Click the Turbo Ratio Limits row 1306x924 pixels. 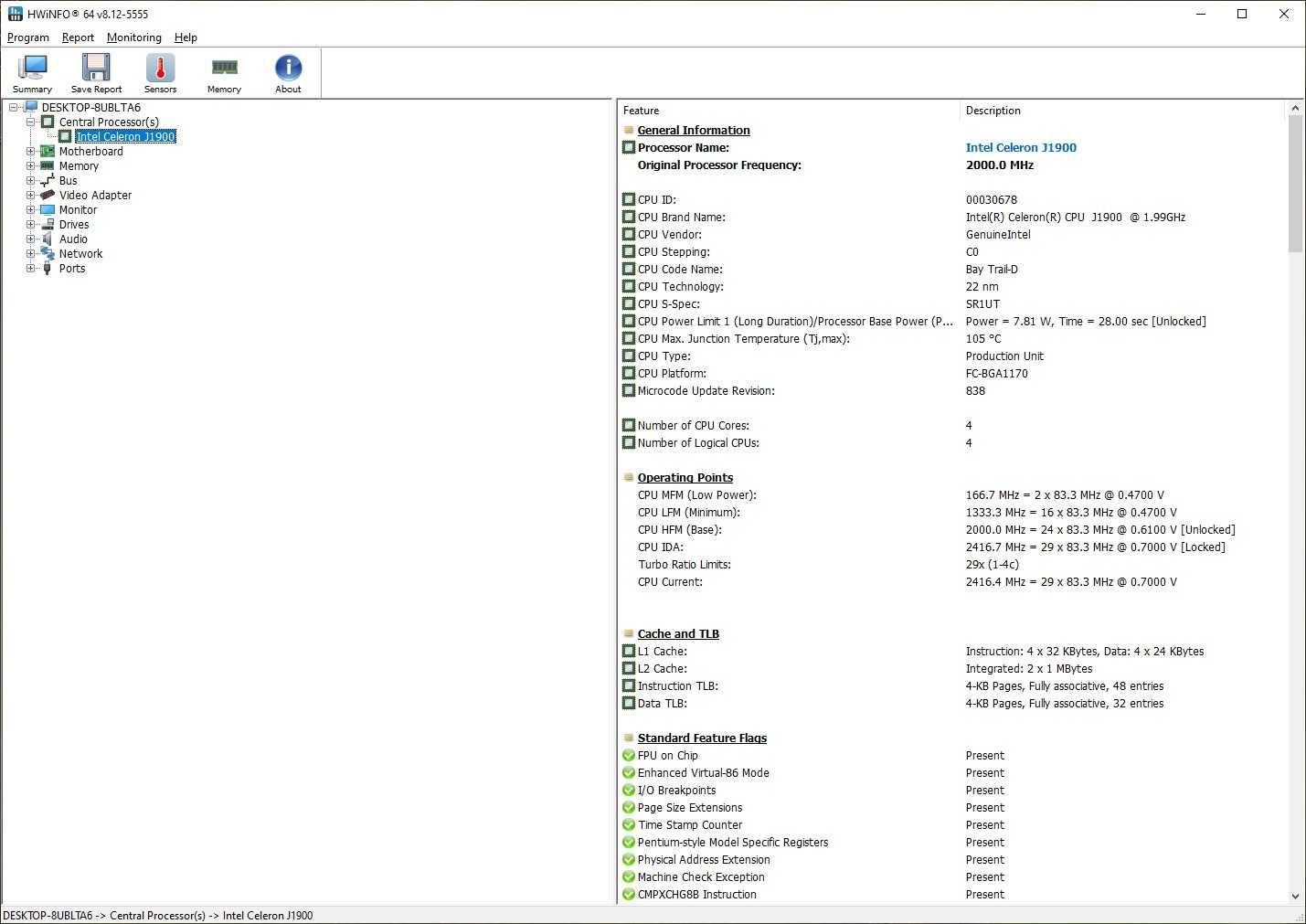951,565
